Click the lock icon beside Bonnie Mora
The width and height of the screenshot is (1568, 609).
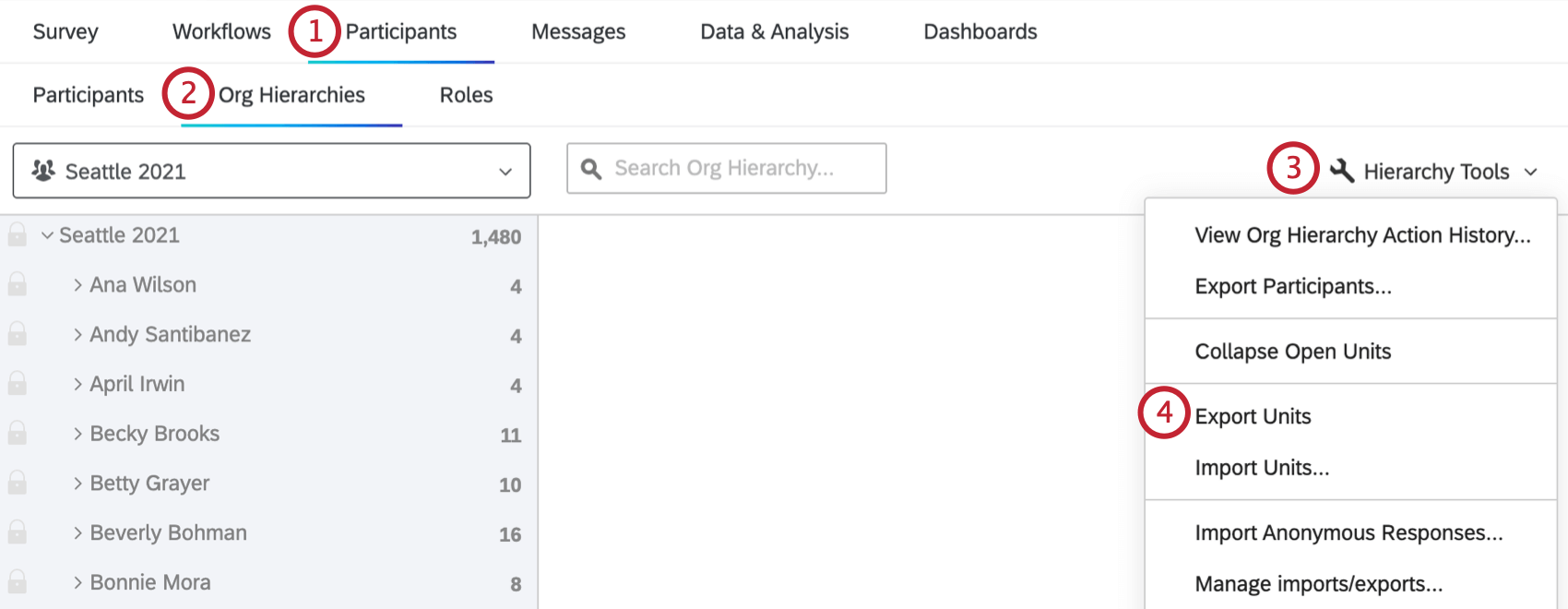[18, 582]
